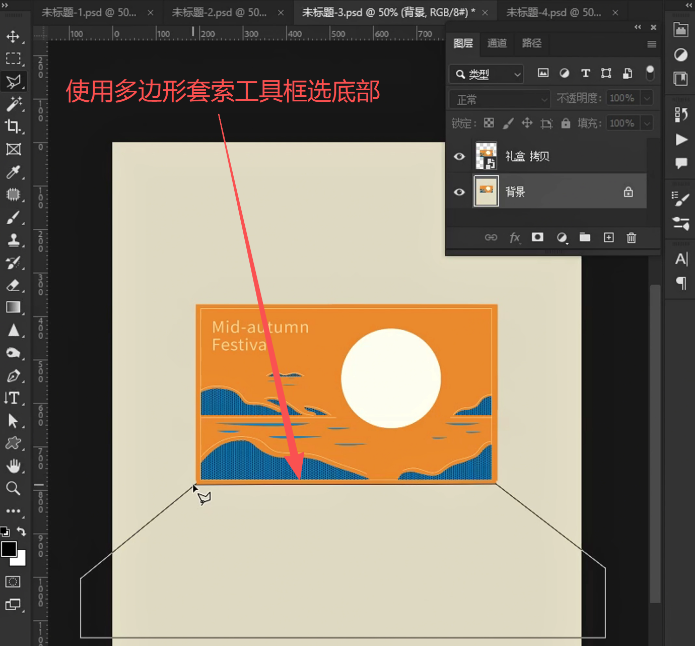Prevent auto-nesting into artboards

point(547,123)
